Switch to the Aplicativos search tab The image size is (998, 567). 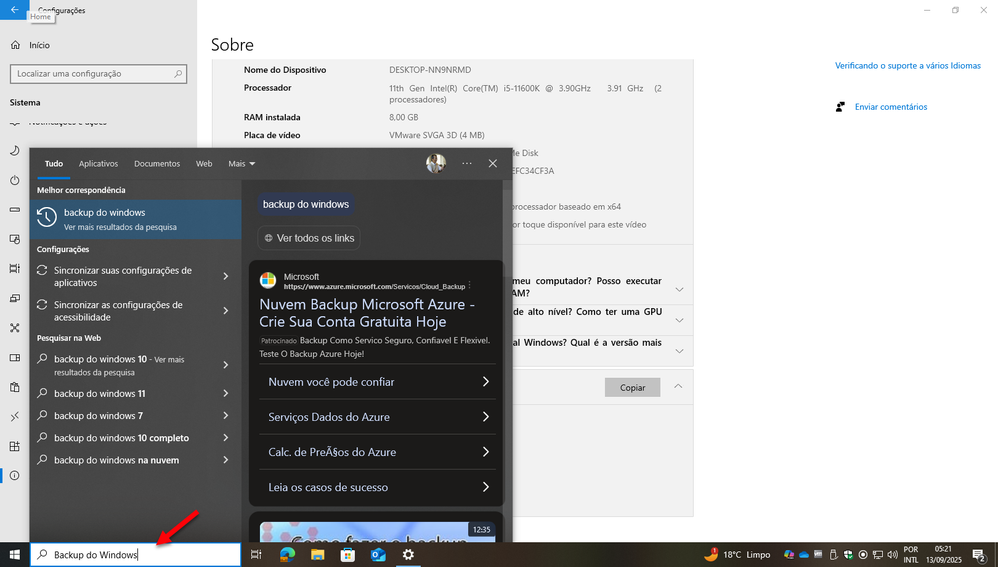98,164
